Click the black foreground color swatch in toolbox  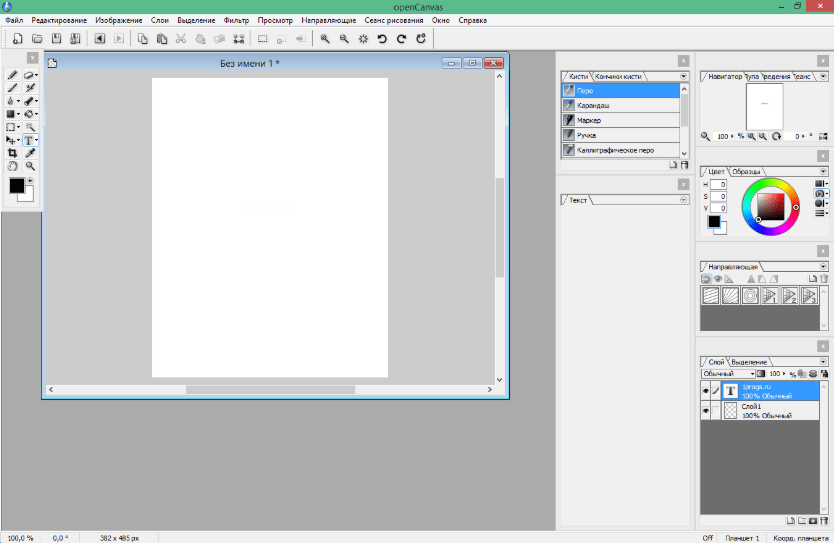tap(17, 186)
